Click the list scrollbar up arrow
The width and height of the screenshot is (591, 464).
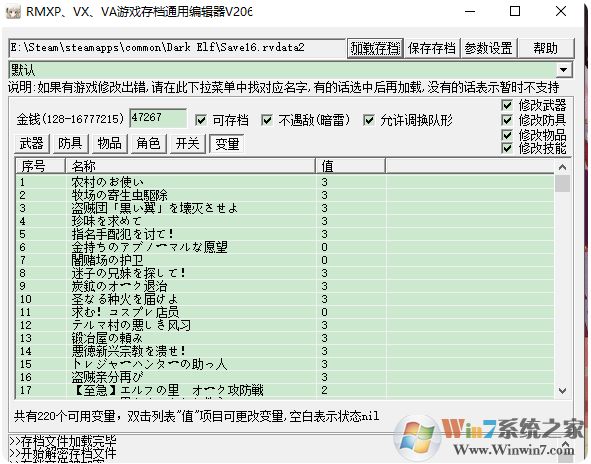(562, 167)
